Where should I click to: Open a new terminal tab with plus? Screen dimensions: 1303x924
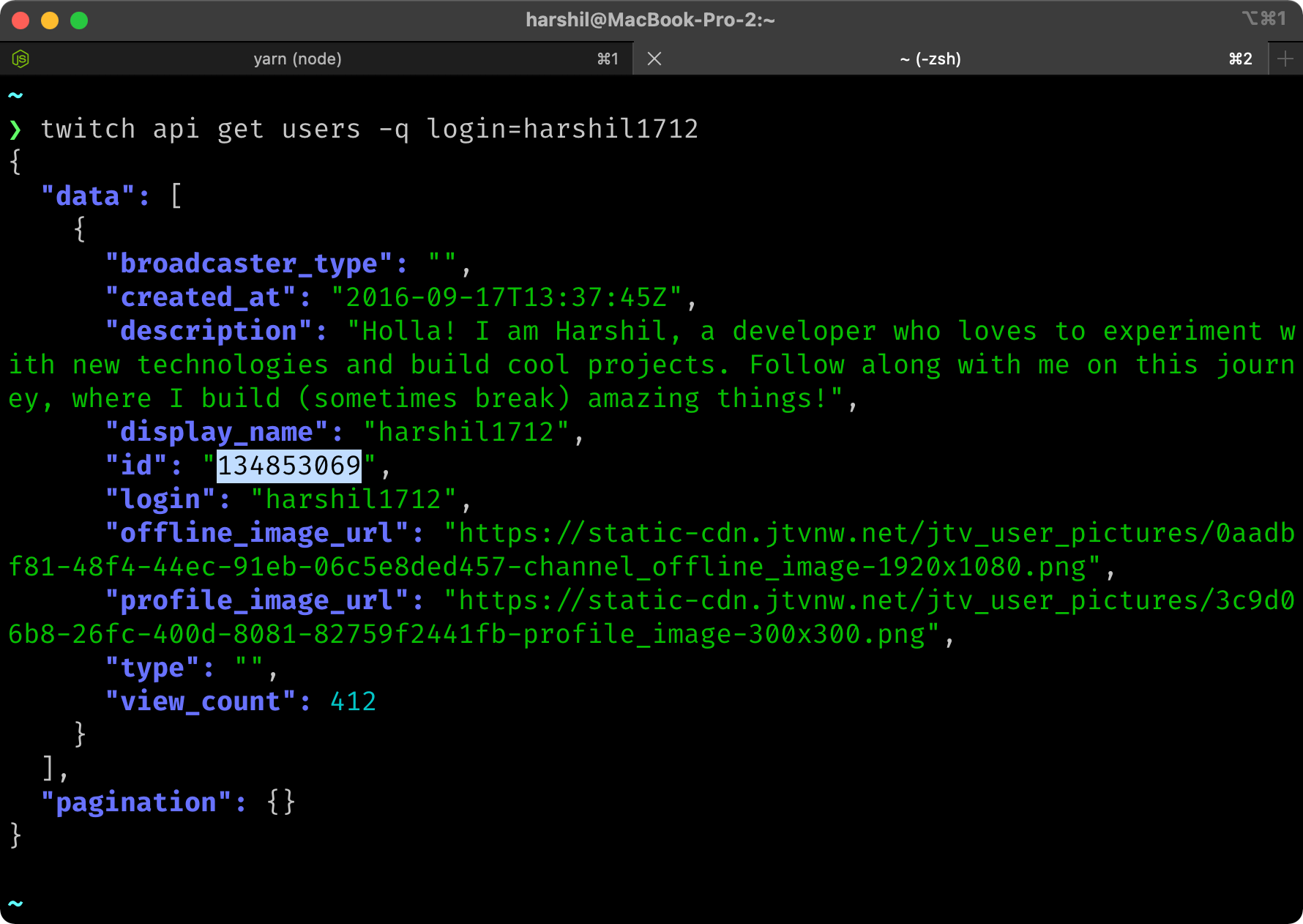tap(1285, 59)
